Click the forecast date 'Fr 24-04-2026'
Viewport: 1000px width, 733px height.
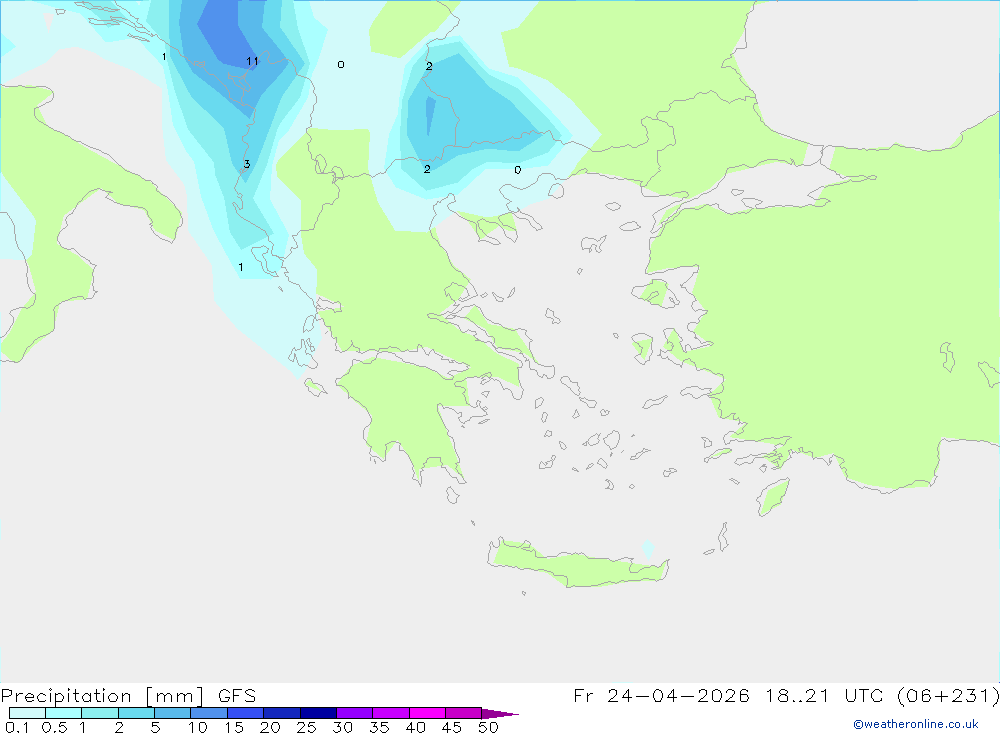(661, 695)
